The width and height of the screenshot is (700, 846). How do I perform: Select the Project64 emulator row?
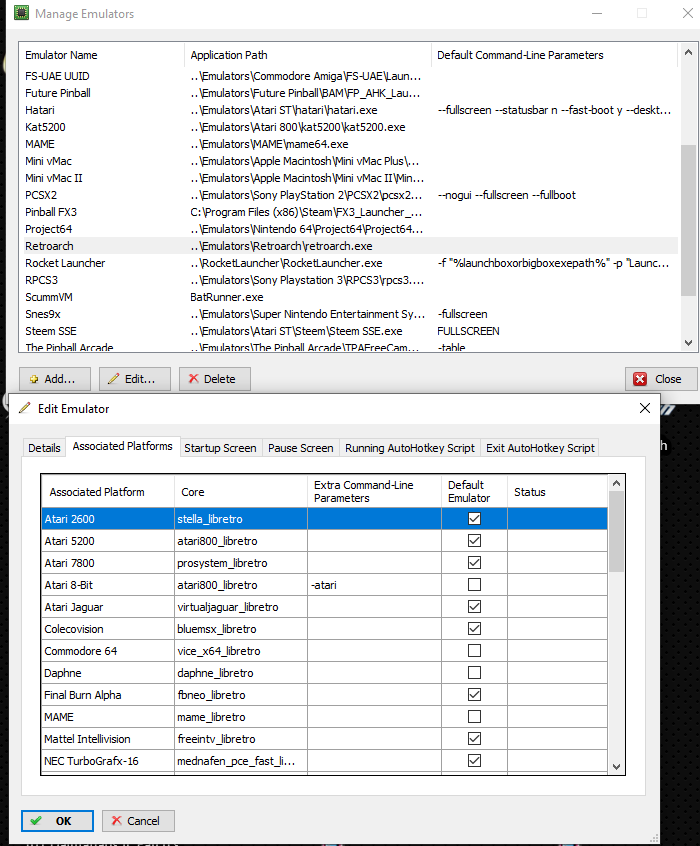tap(351, 229)
